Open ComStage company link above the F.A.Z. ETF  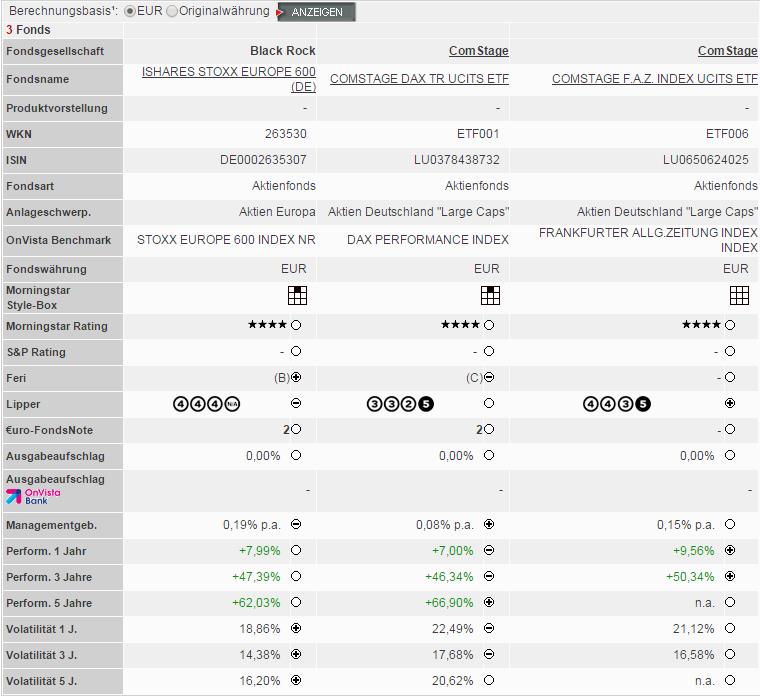(x=728, y=51)
